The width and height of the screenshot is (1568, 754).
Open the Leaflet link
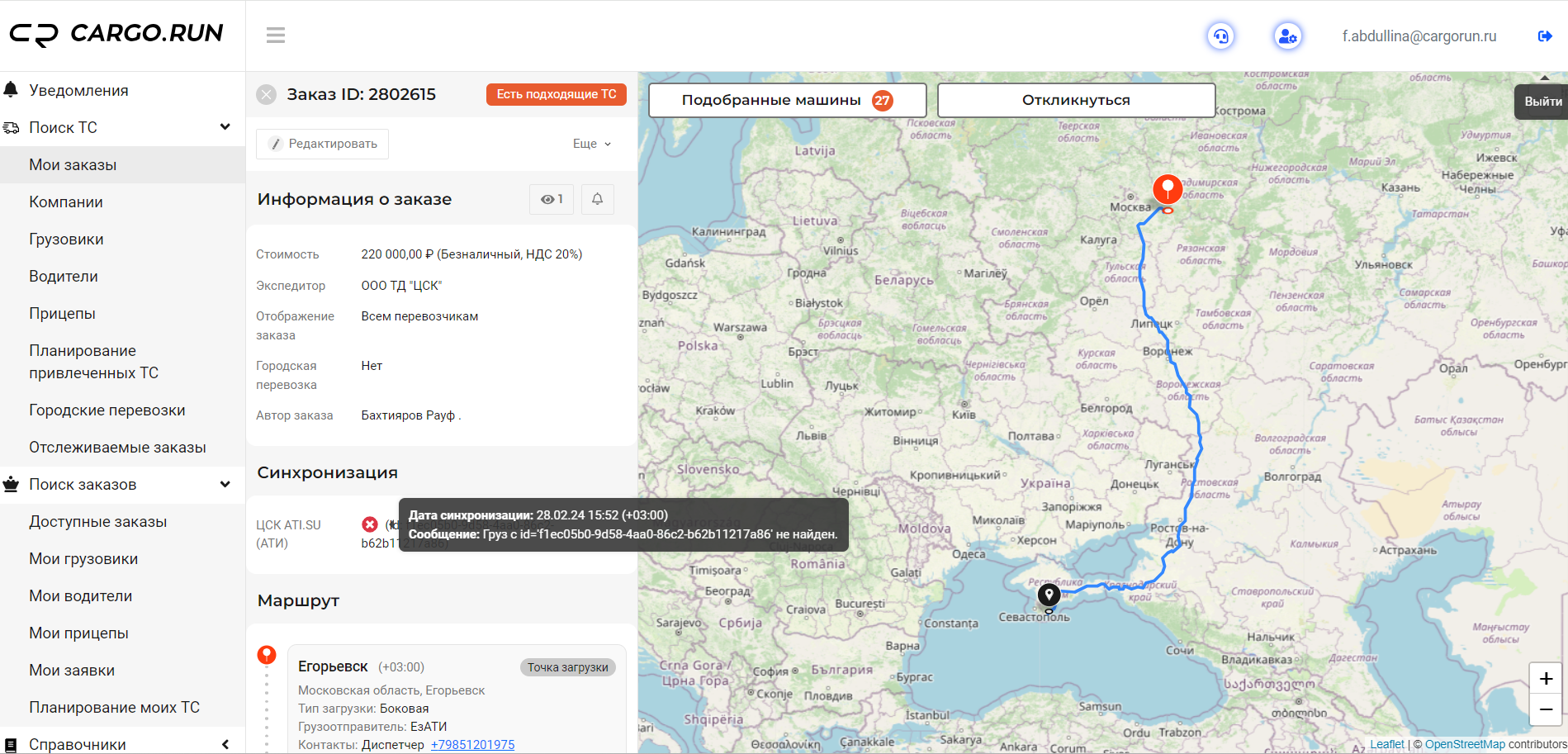pos(1386,744)
